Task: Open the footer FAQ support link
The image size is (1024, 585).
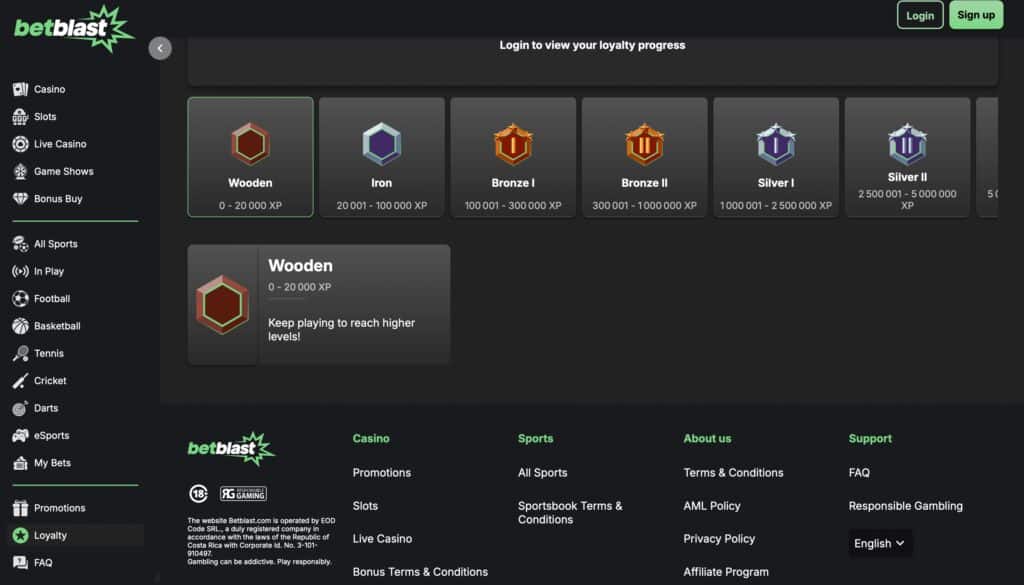Action: 859,473
